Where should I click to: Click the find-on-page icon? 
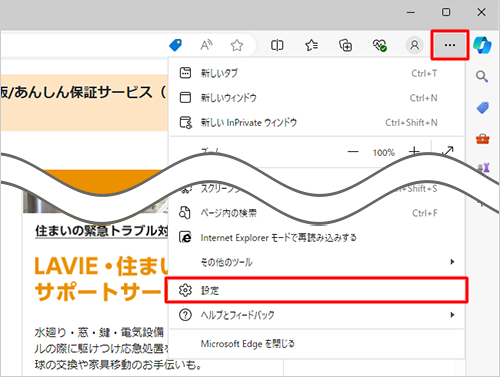(x=185, y=213)
